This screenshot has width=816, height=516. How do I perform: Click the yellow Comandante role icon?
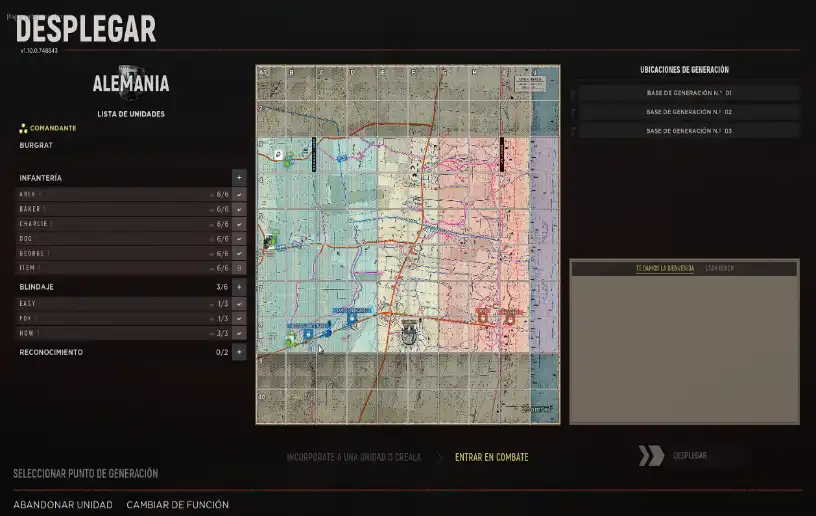23,128
